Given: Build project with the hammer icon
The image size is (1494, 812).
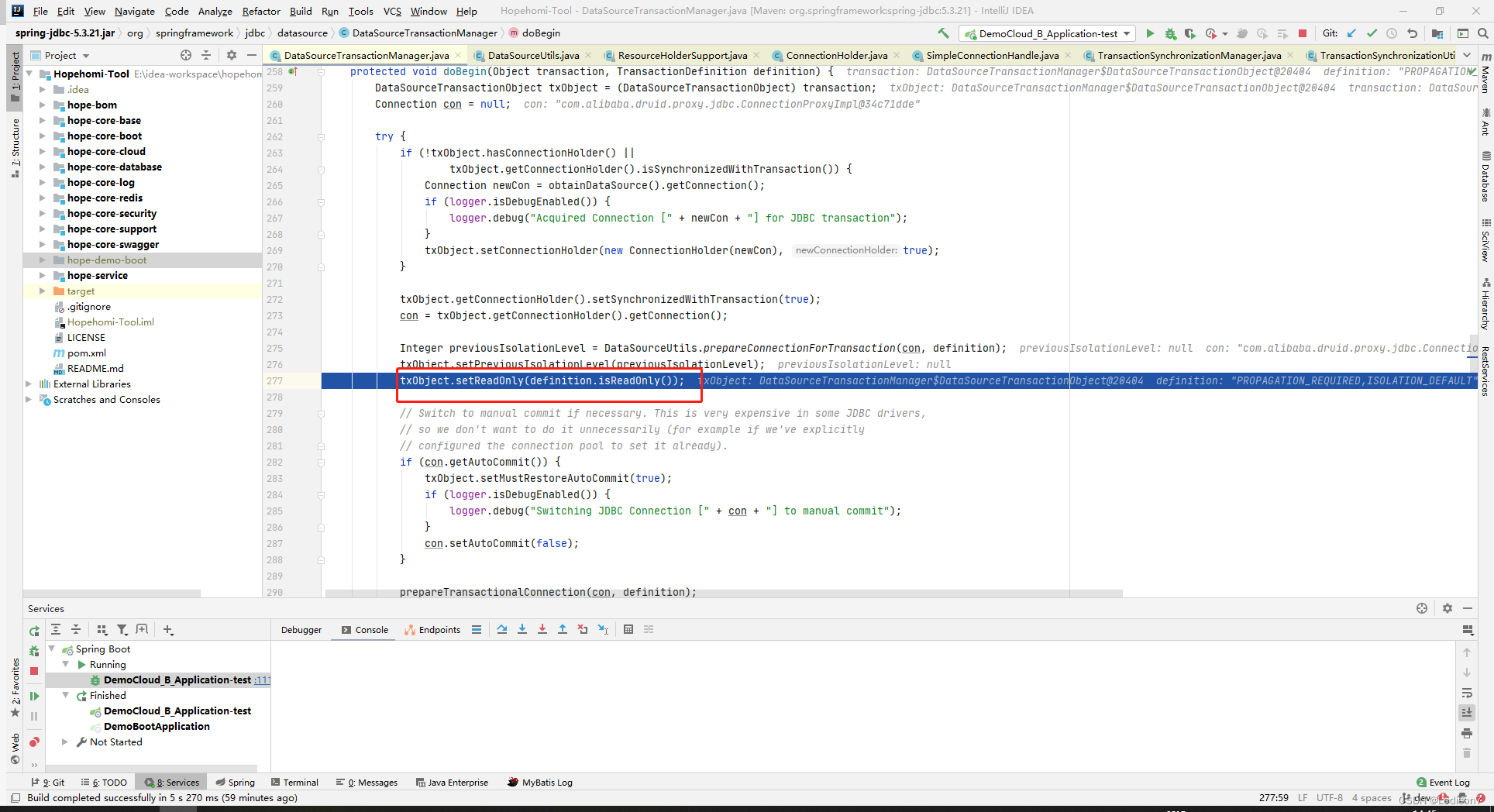Looking at the screenshot, I should click(943, 33).
